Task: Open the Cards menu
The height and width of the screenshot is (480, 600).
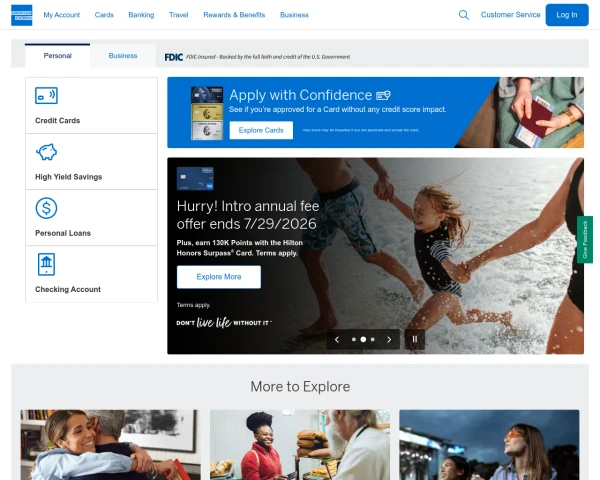Action: point(104,15)
